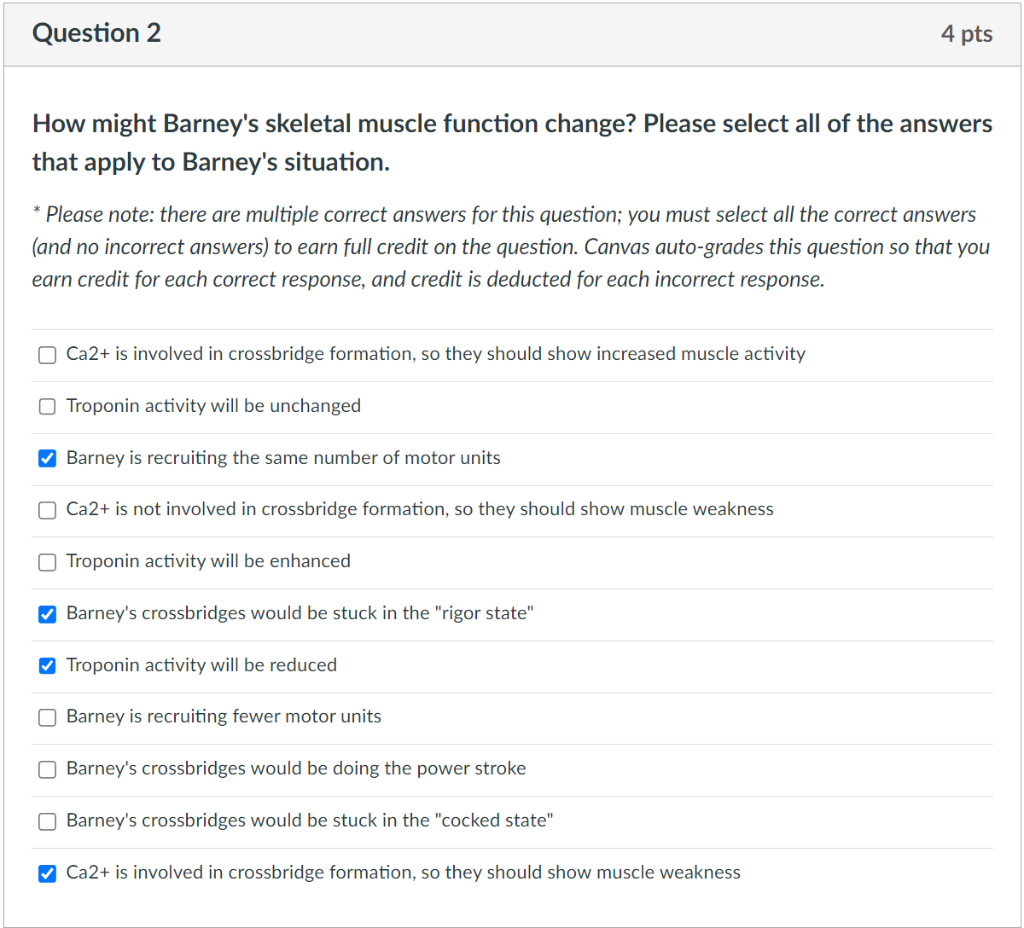Screen dimensions: 1024x928
Task: Select 'crossbridges would be doing the power stroke'
Action: (x=46, y=769)
